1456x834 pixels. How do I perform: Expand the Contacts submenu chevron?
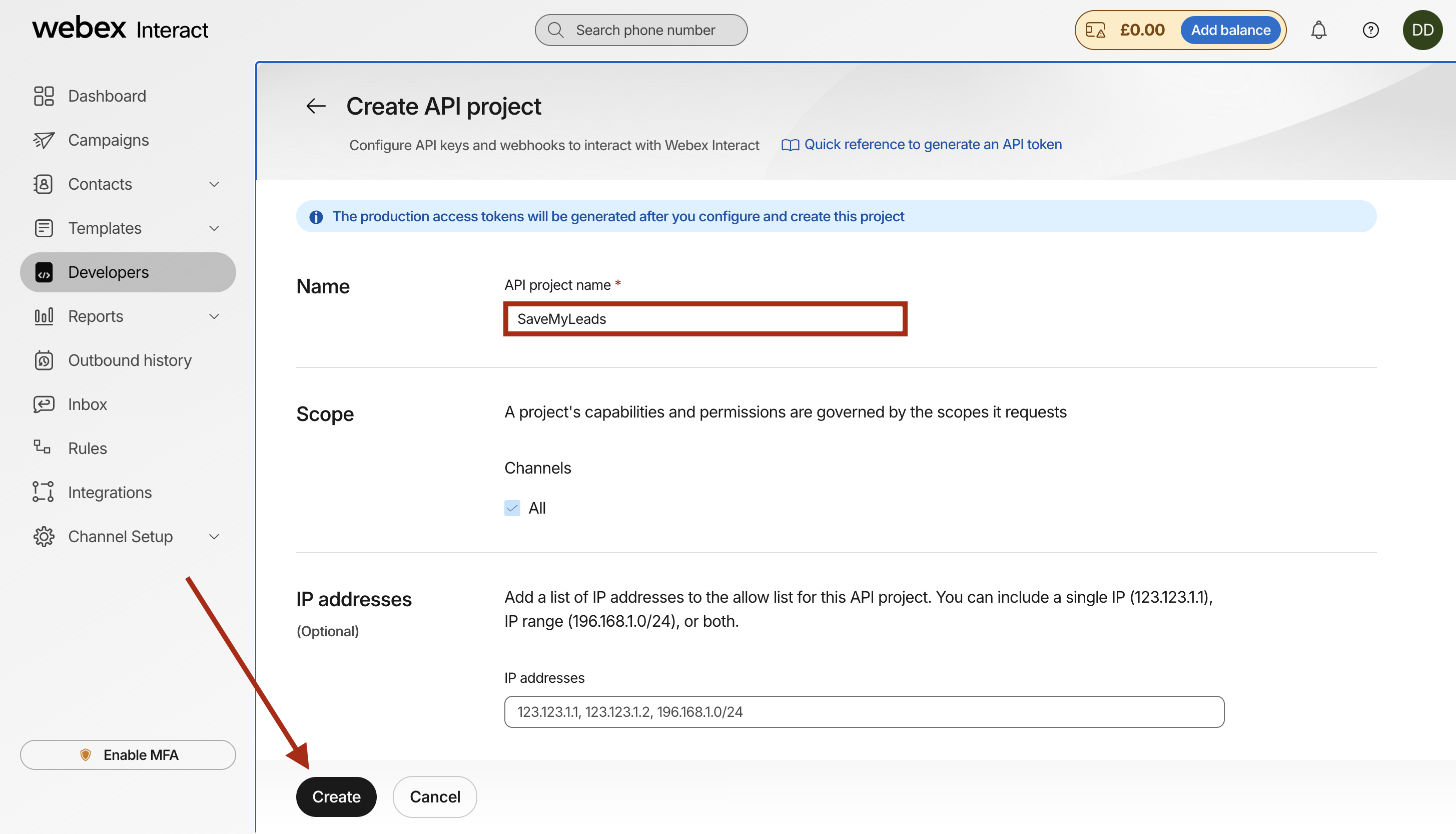point(214,184)
